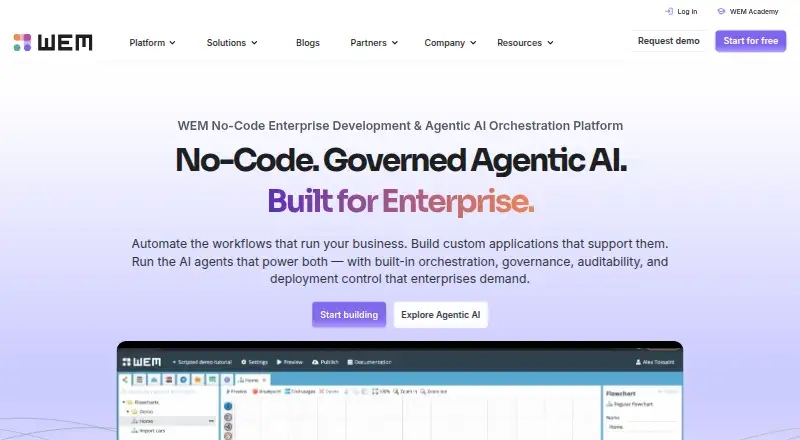Open the Platform dropdown menu

coord(152,43)
